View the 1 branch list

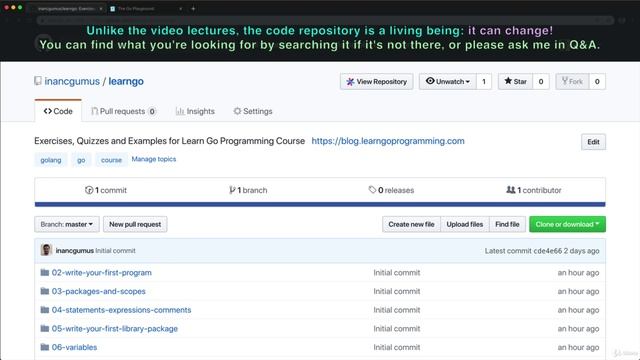point(248,190)
